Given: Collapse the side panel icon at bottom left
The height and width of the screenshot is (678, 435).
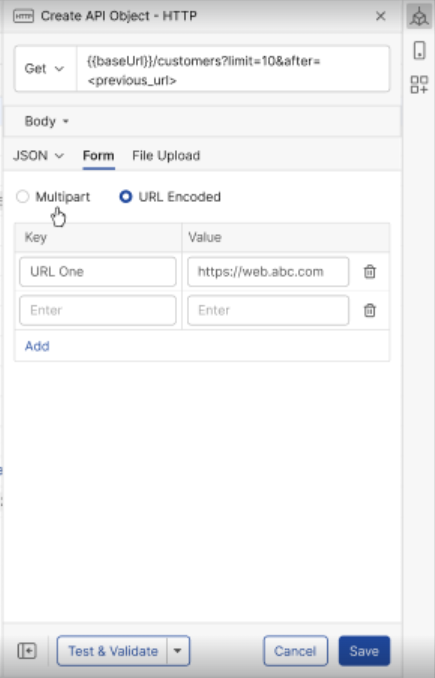Looking at the screenshot, I should 27,651.
